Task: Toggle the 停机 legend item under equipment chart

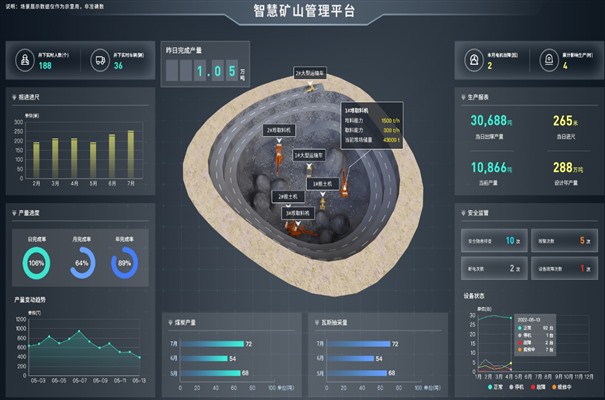Action: point(516,387)
